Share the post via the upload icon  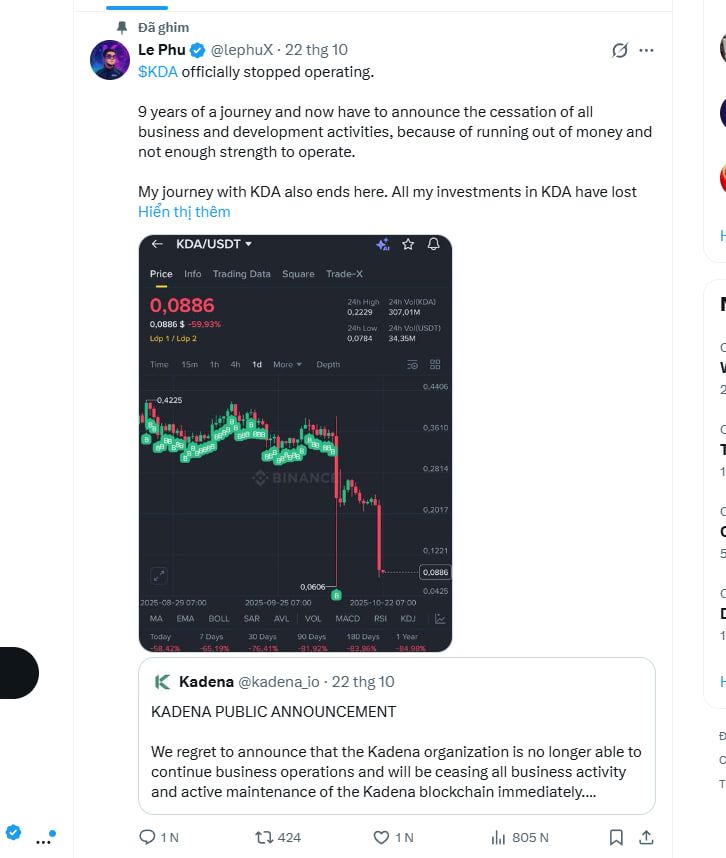click(646, 837)
